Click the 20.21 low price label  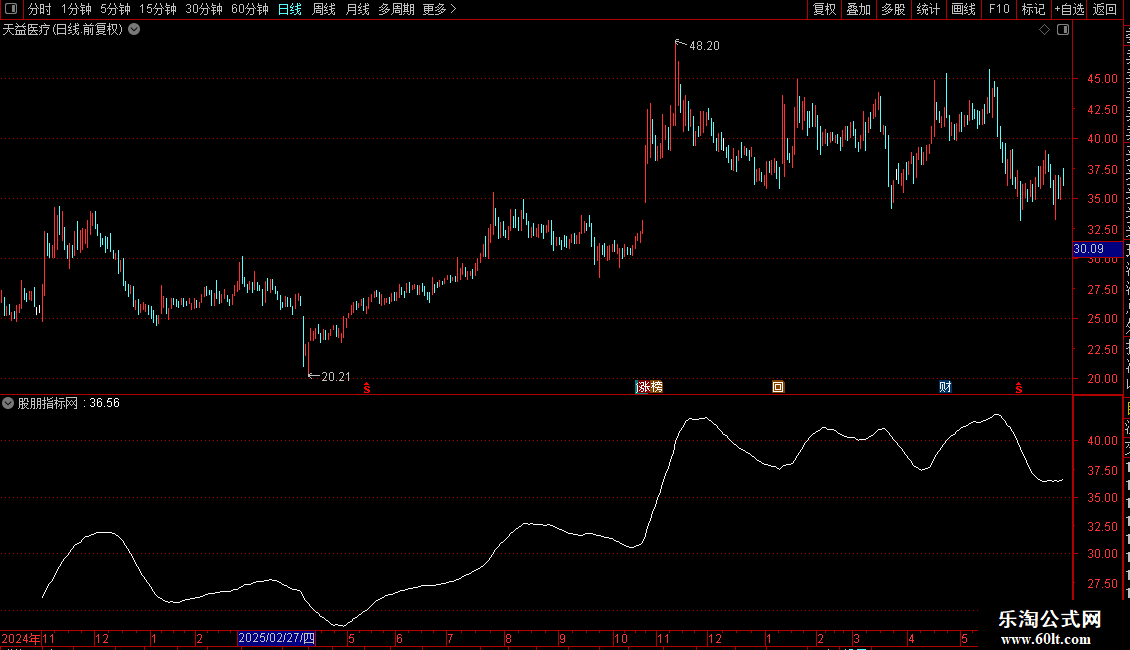pos(336,377)
